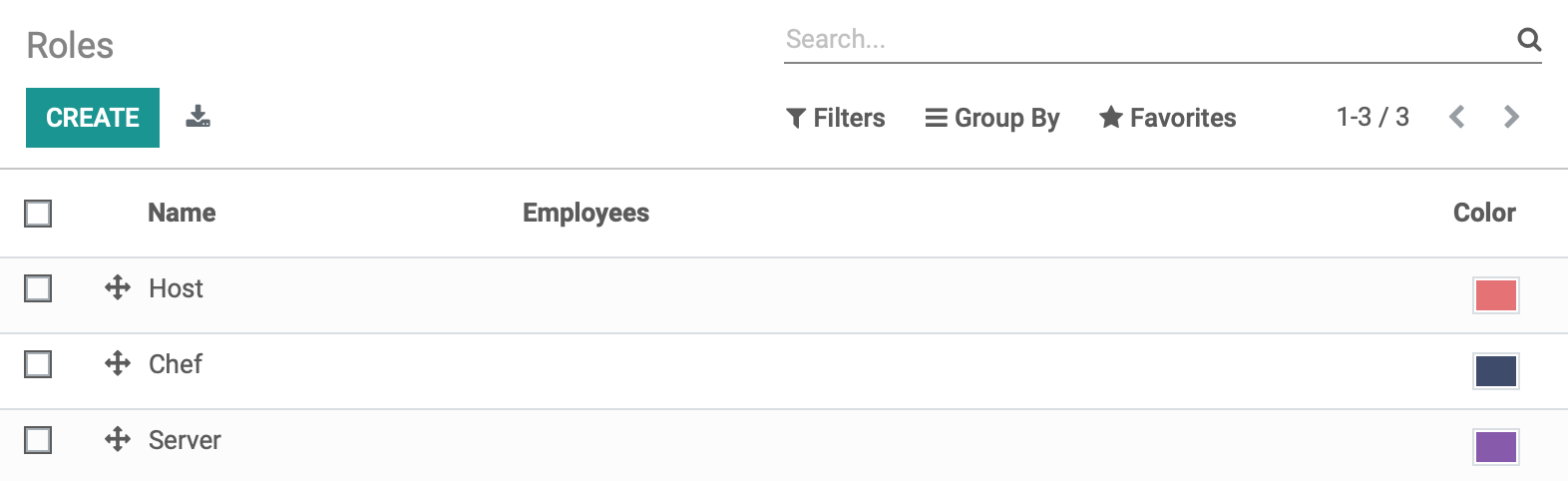The image size is (1568, 481).
Task: Click the drag handle for Host row
Action: 118,287
